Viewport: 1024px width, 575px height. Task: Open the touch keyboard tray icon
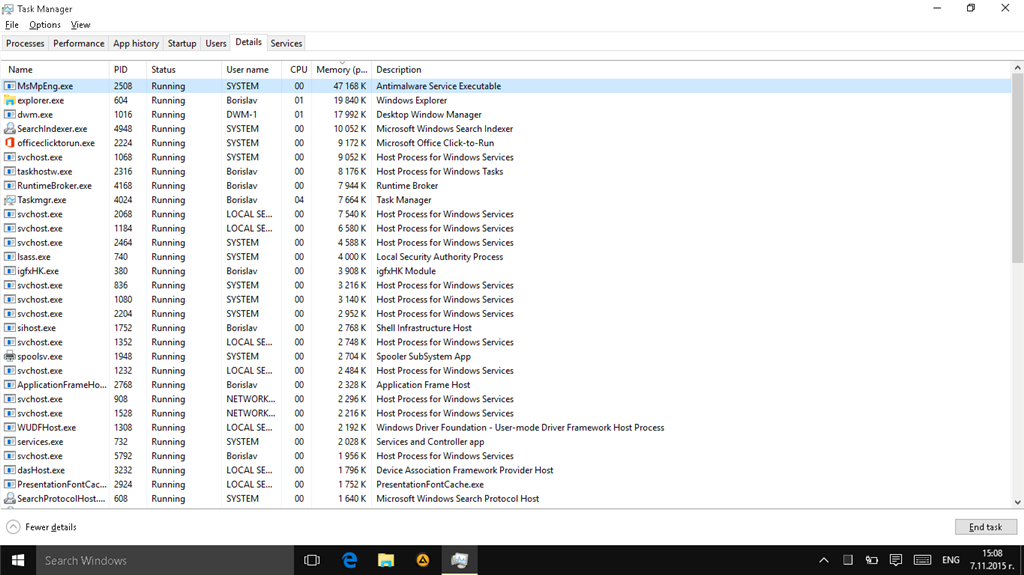pos(922,560)
